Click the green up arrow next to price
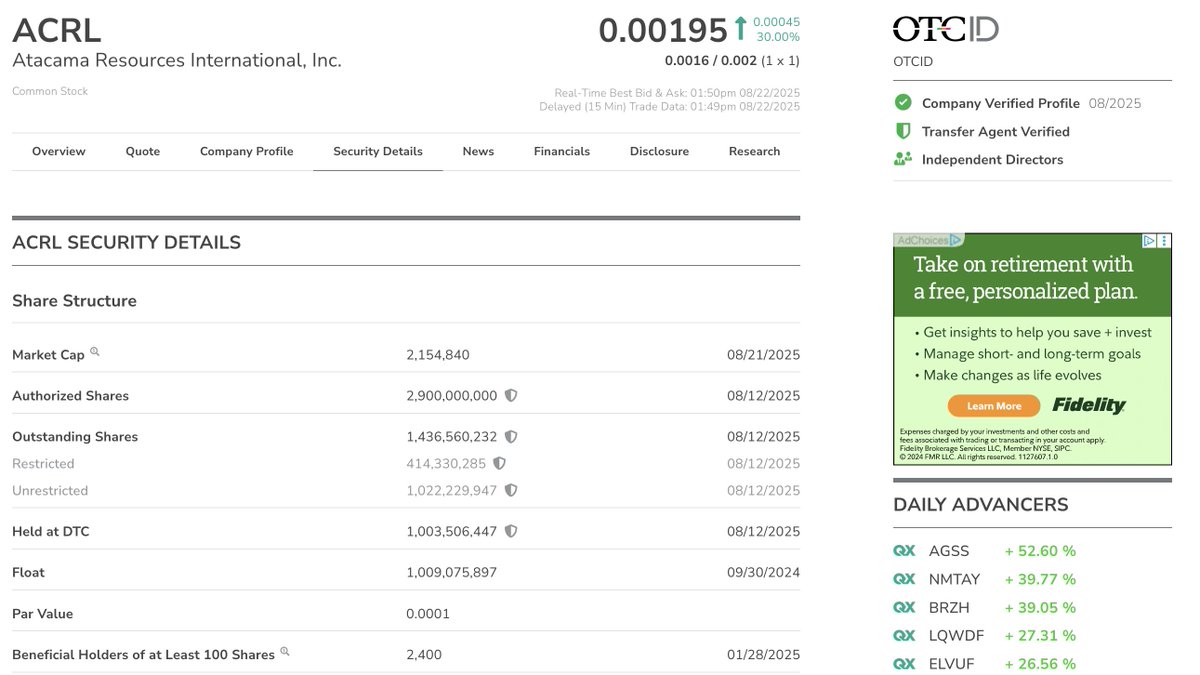This screenshot has width=1200, height=675. tap(740, 28)
